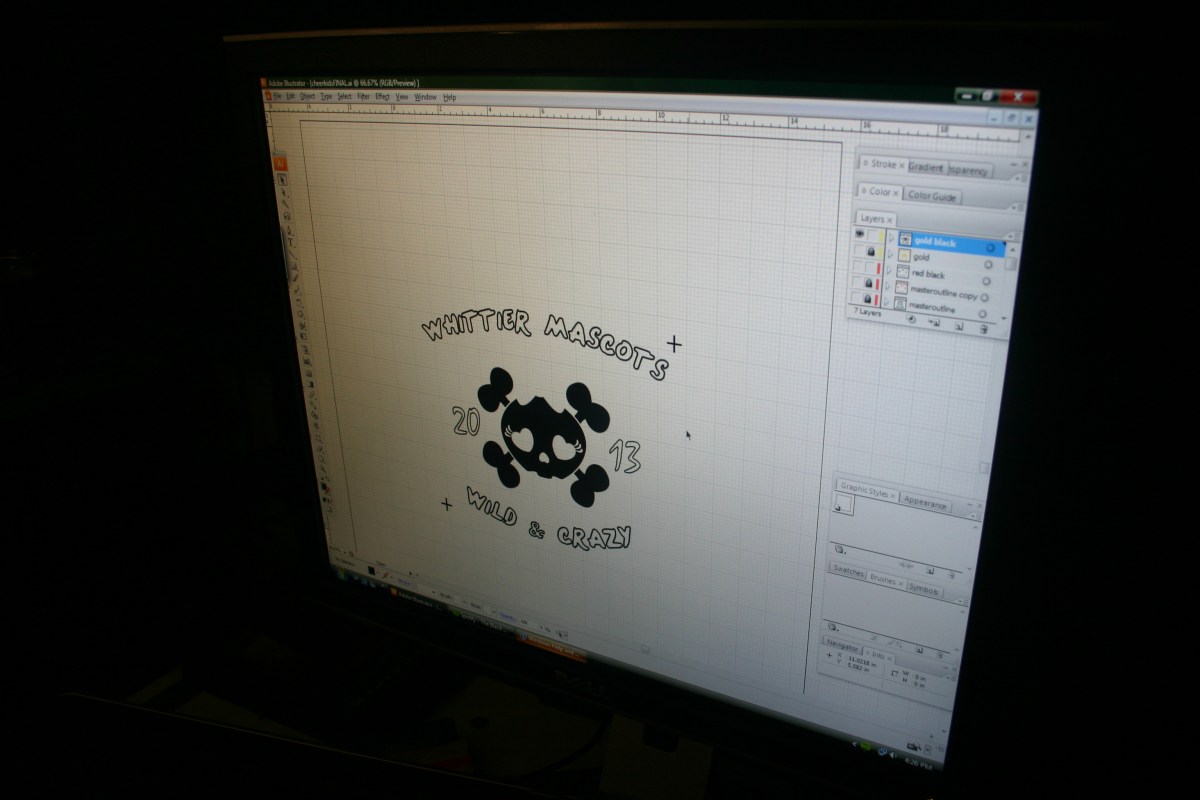This screenshot has width=1200, height=800.
Task: Open the Effect menu
Action: coord(382,97)
